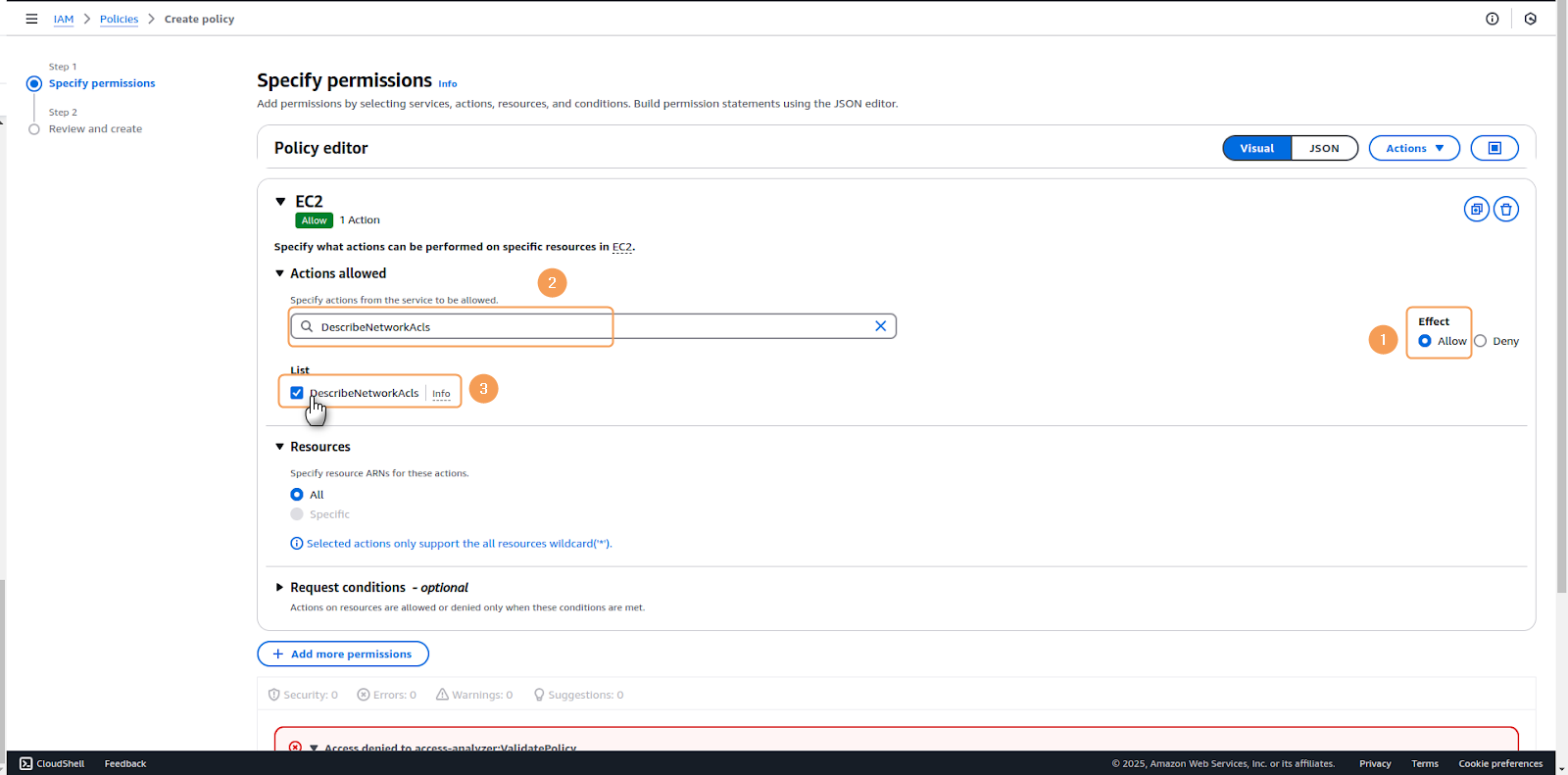Select the Allow effect radio button
The image size is (1568, 775).
pos(1425,341)
